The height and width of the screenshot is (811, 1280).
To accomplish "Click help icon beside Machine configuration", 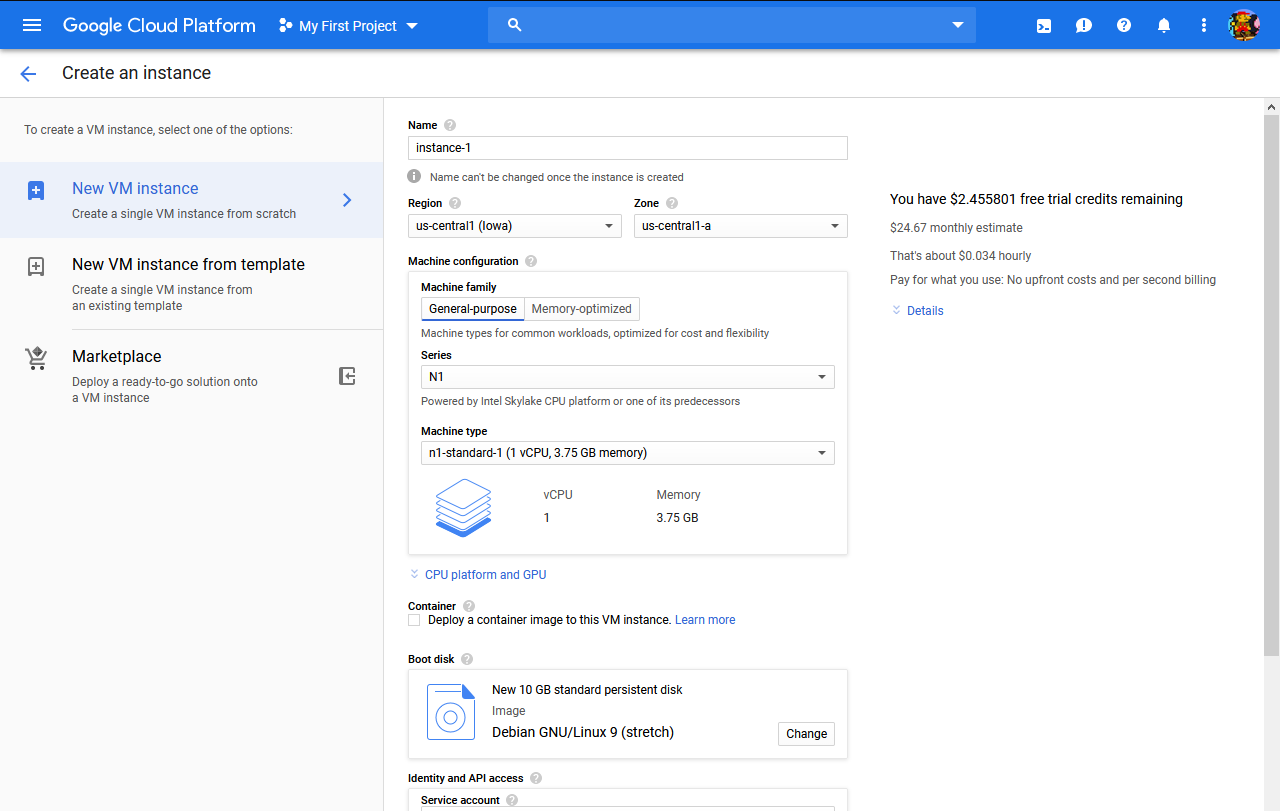I will pos(531,261).
